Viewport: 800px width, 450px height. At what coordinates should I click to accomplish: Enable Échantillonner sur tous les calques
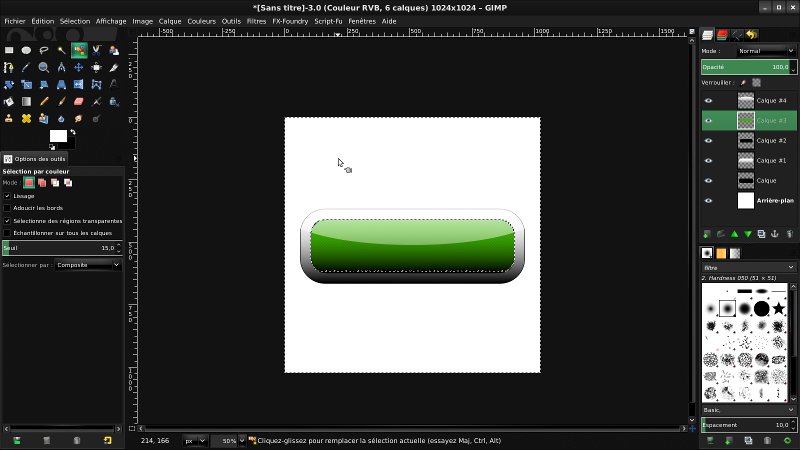coord(7,233)
